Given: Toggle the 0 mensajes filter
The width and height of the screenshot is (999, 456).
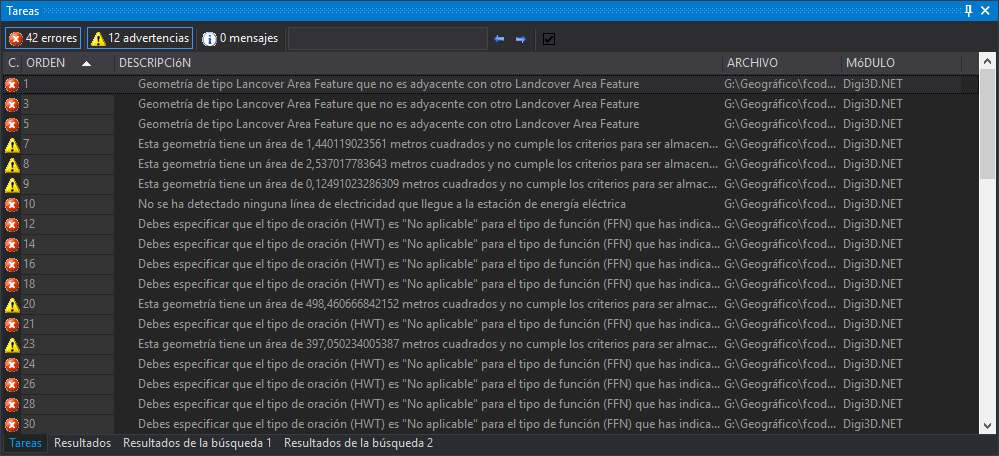Looking at the screenshot, I should tap(240, 38).
